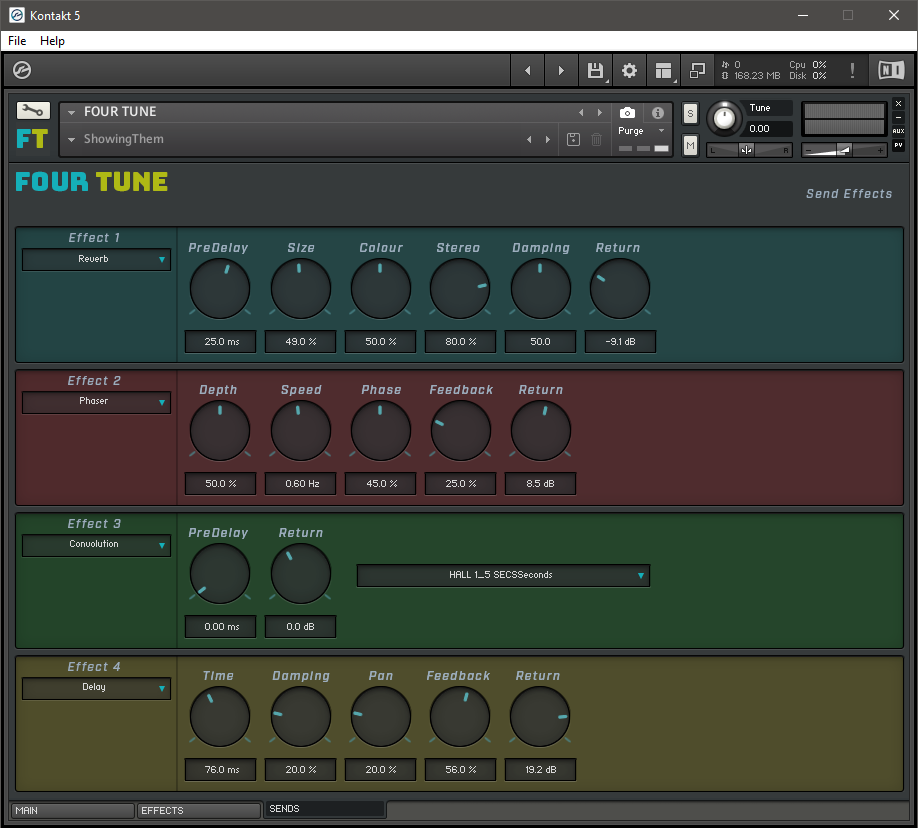The height and width of the screenshot is (828, 918).
Task: Switch to the MAIN tab
Action: 72,810
